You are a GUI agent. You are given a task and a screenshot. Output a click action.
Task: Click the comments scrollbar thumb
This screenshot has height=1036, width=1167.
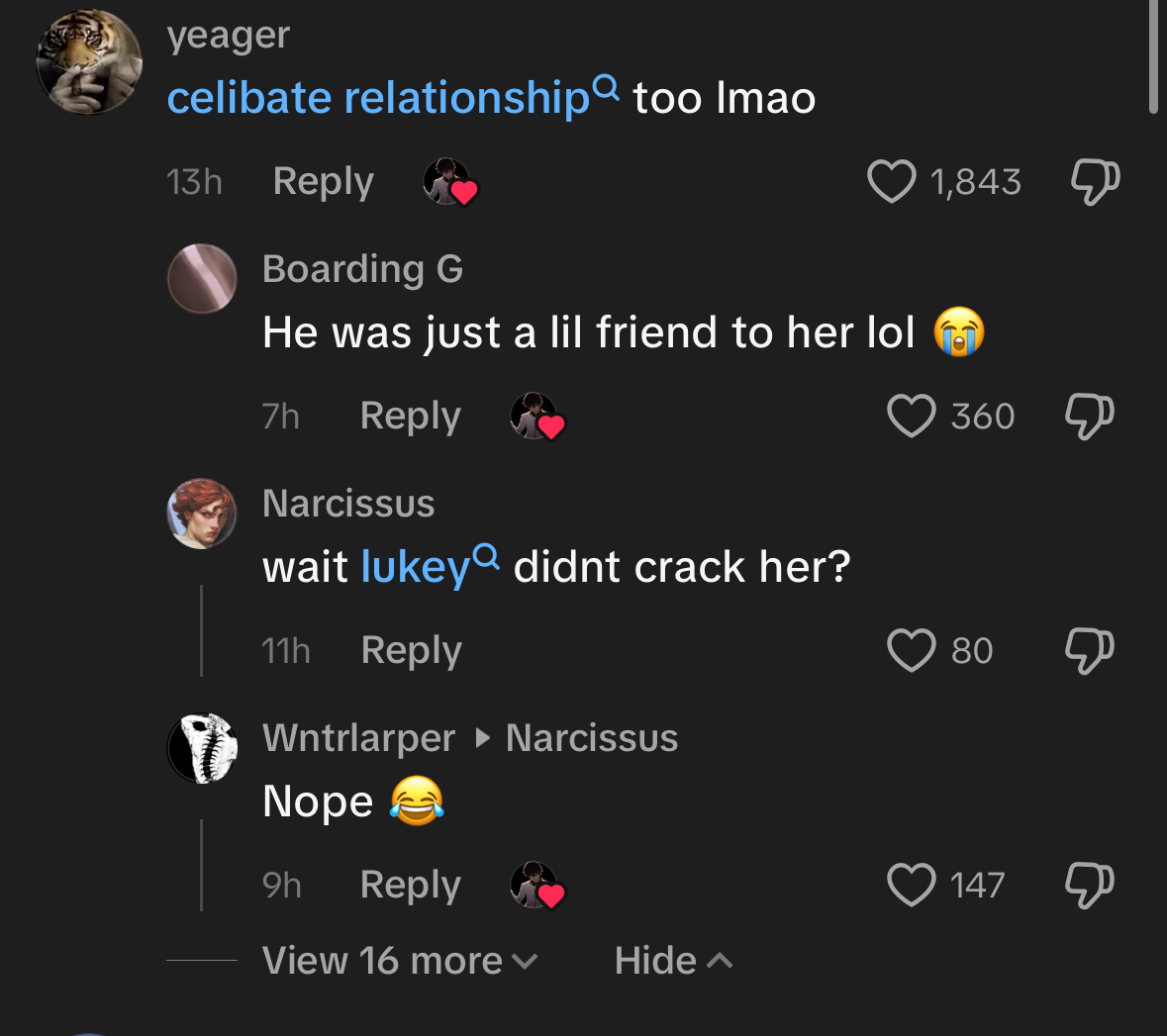[1153, 56]
